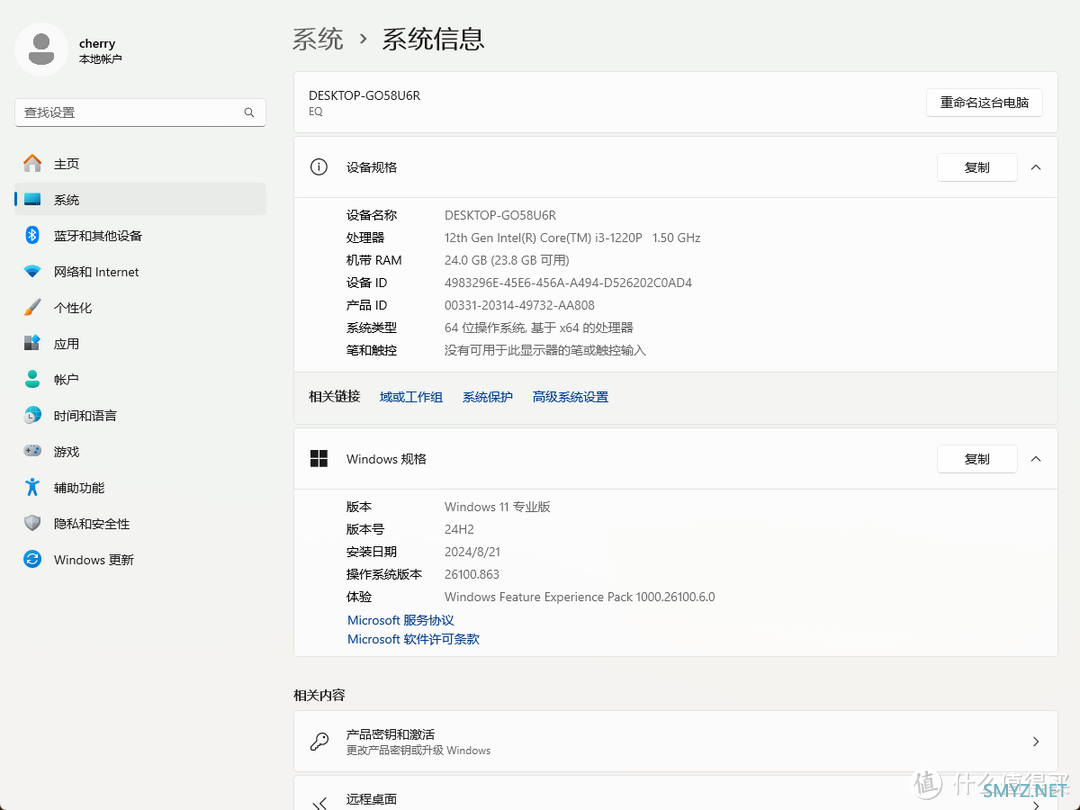Click the cherry account name
Image resolution: width=1080 pixels, height=810 pixels.
tap(97, 43)
